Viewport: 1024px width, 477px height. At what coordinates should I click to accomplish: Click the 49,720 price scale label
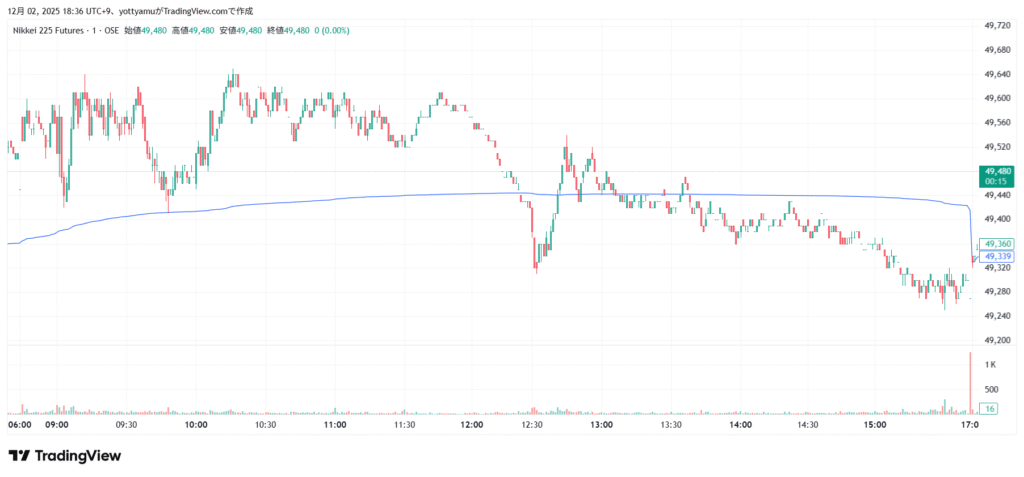[998, 26]
